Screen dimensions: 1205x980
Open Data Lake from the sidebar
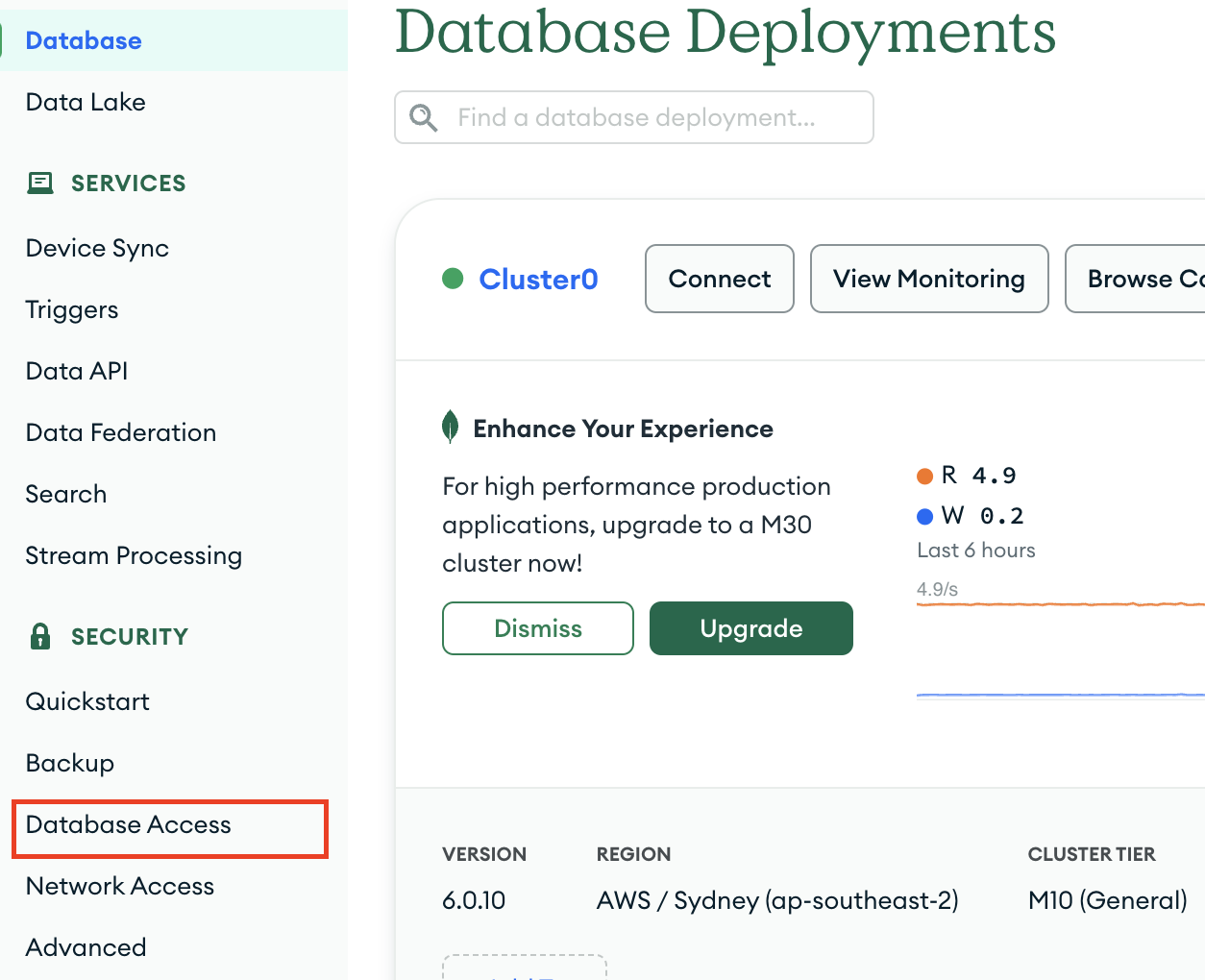tap(86, 102)
